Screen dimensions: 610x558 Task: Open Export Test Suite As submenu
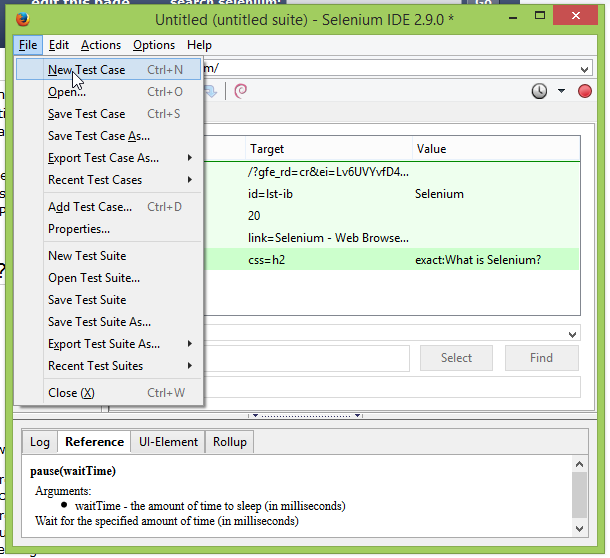tap(108, 344)
